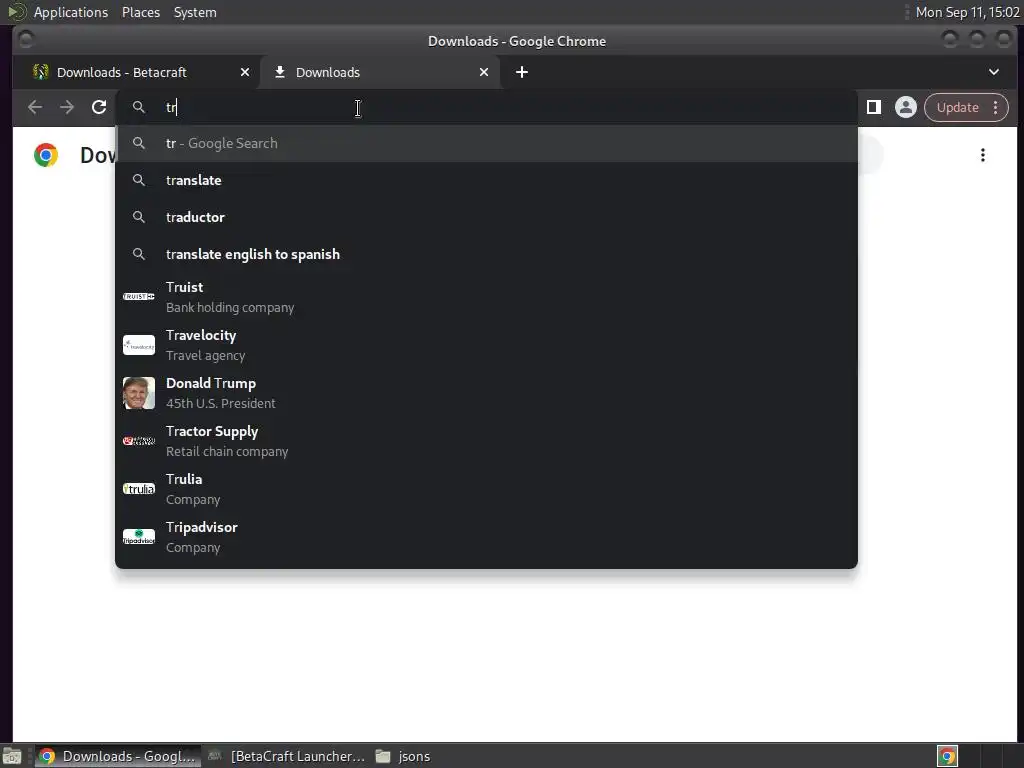This screenshot has height=768, width=1024.
Task: Close the Downloads tab
Action: pos(484,72)
